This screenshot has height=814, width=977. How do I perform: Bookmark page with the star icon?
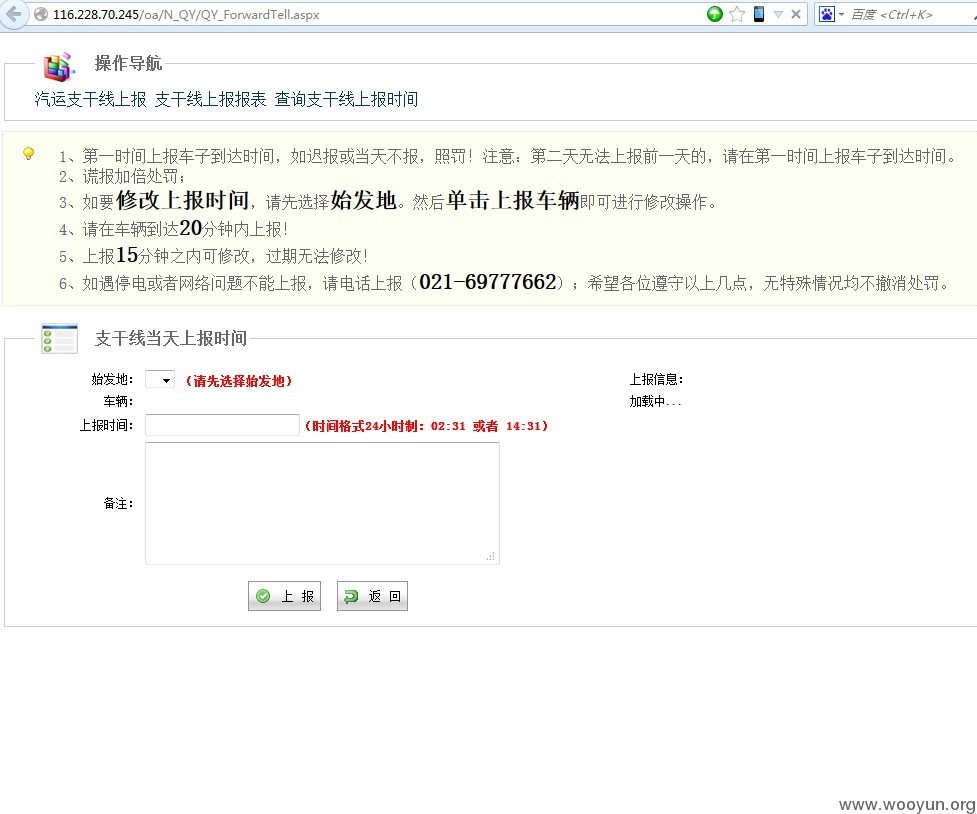tap(736, 14)
